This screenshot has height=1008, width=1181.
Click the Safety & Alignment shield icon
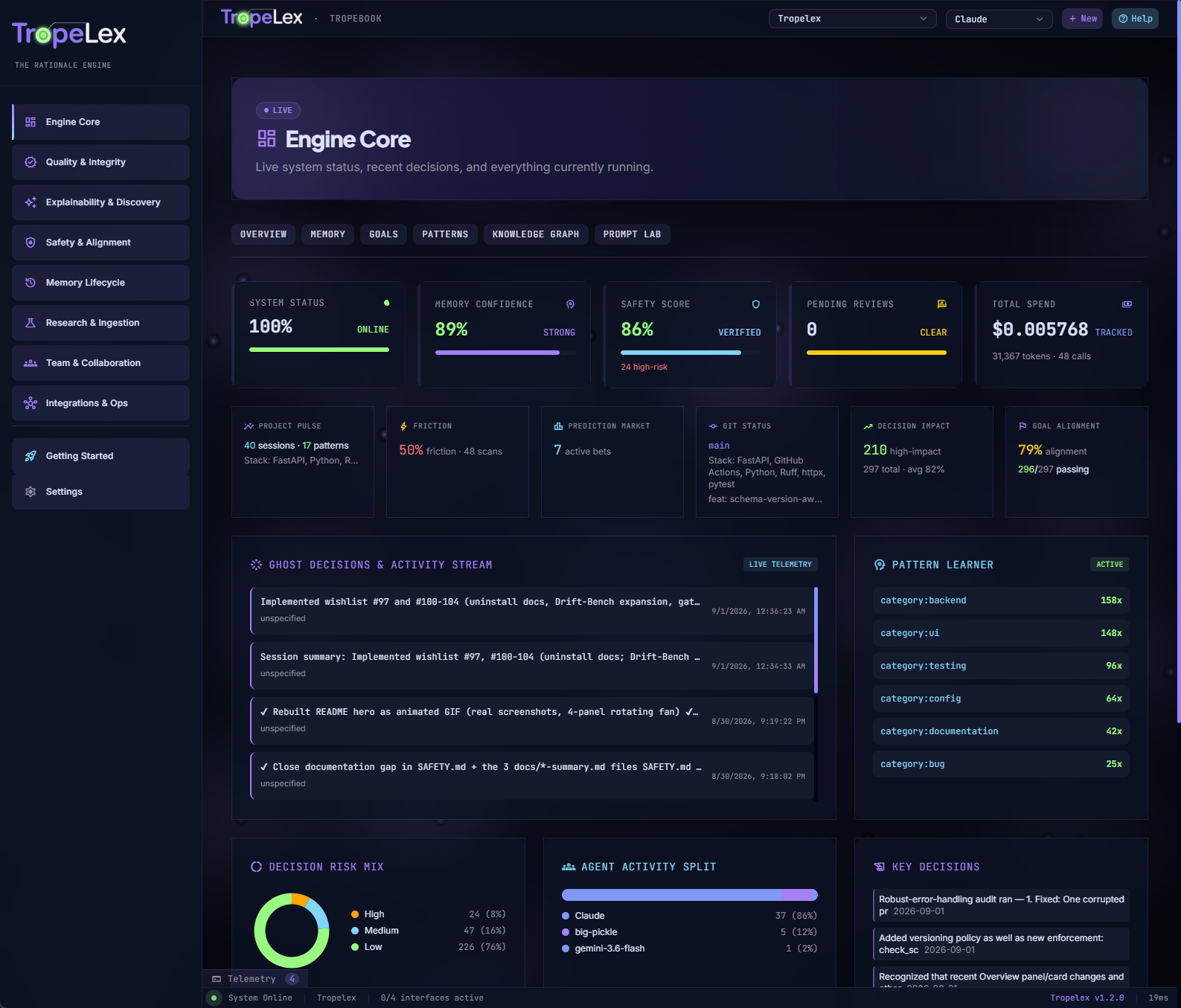click(31, 243)
